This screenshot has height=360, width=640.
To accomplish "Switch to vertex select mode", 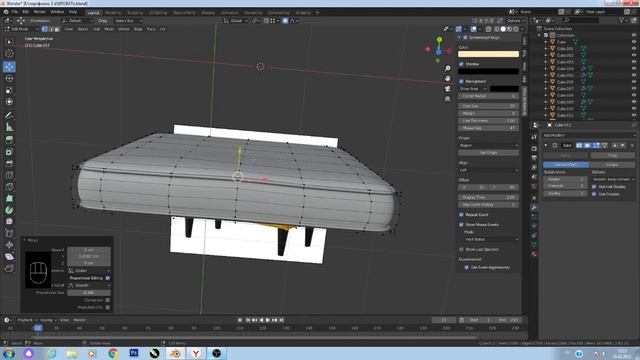I will click(x=44, y=29).
